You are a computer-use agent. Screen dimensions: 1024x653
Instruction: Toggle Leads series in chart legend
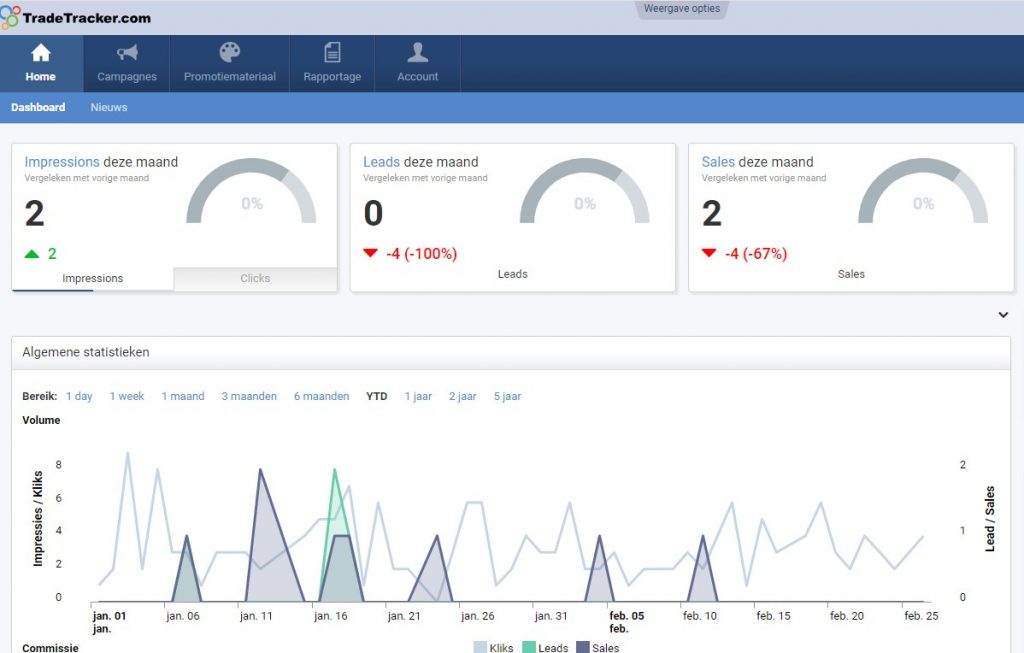click(544, 648)
